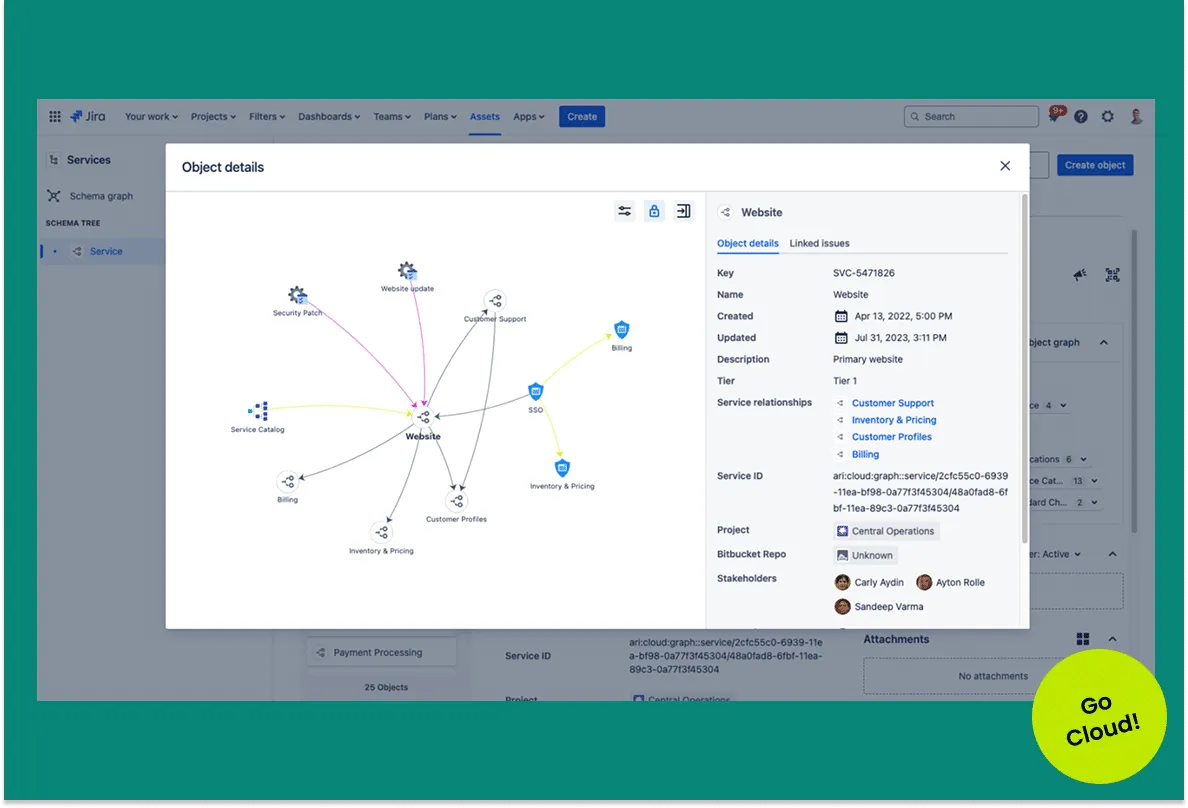The height and width of the screenshot is (808, 1188).
Task: Expand the Projects dropdown menu
Action: click(x=213, y=117)
